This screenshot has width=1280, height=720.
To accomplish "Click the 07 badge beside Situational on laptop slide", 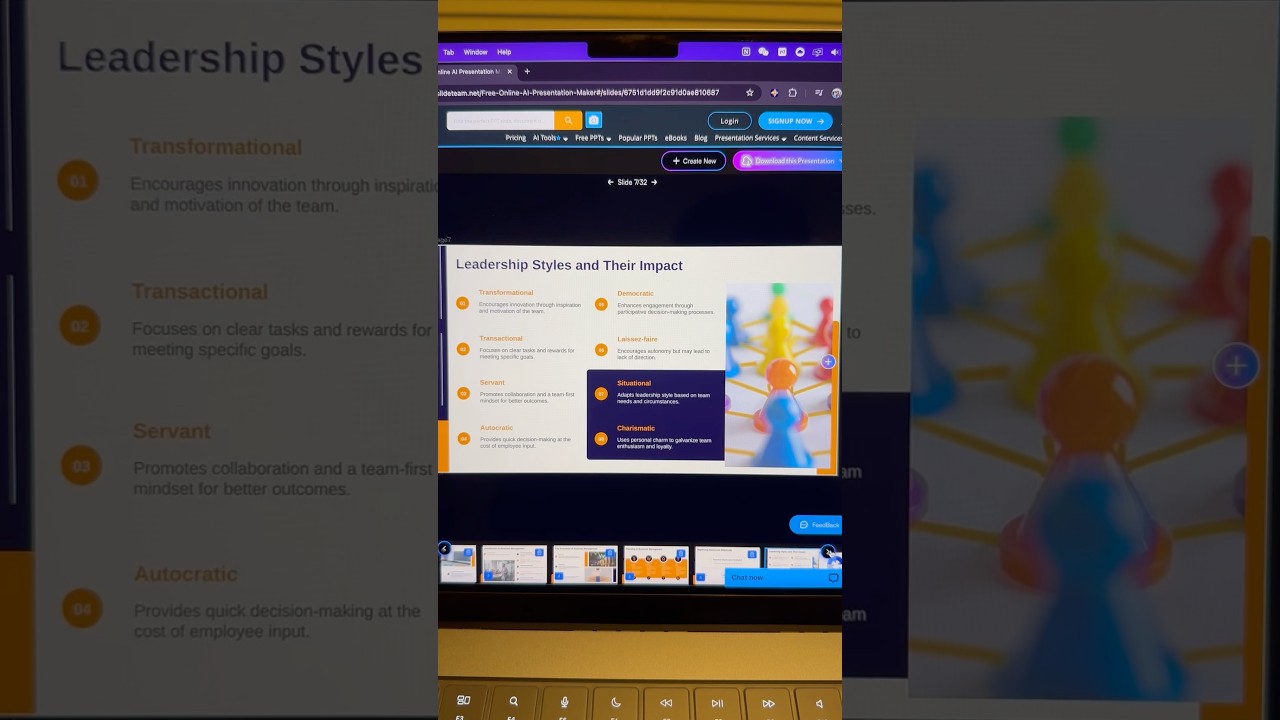I will 601,394.
